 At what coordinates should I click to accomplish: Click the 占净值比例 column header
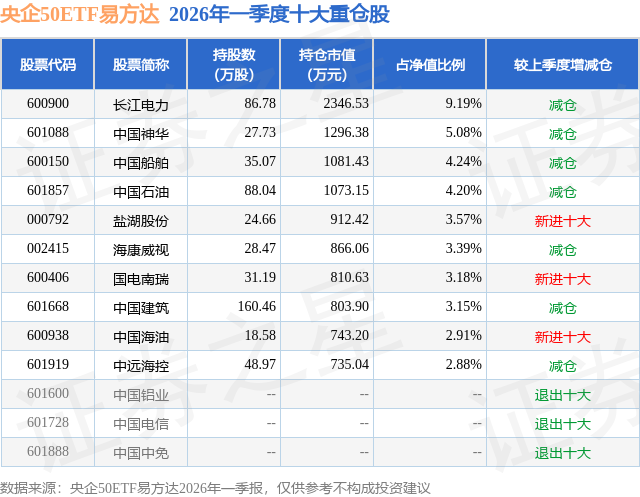[x=430, y=64]
